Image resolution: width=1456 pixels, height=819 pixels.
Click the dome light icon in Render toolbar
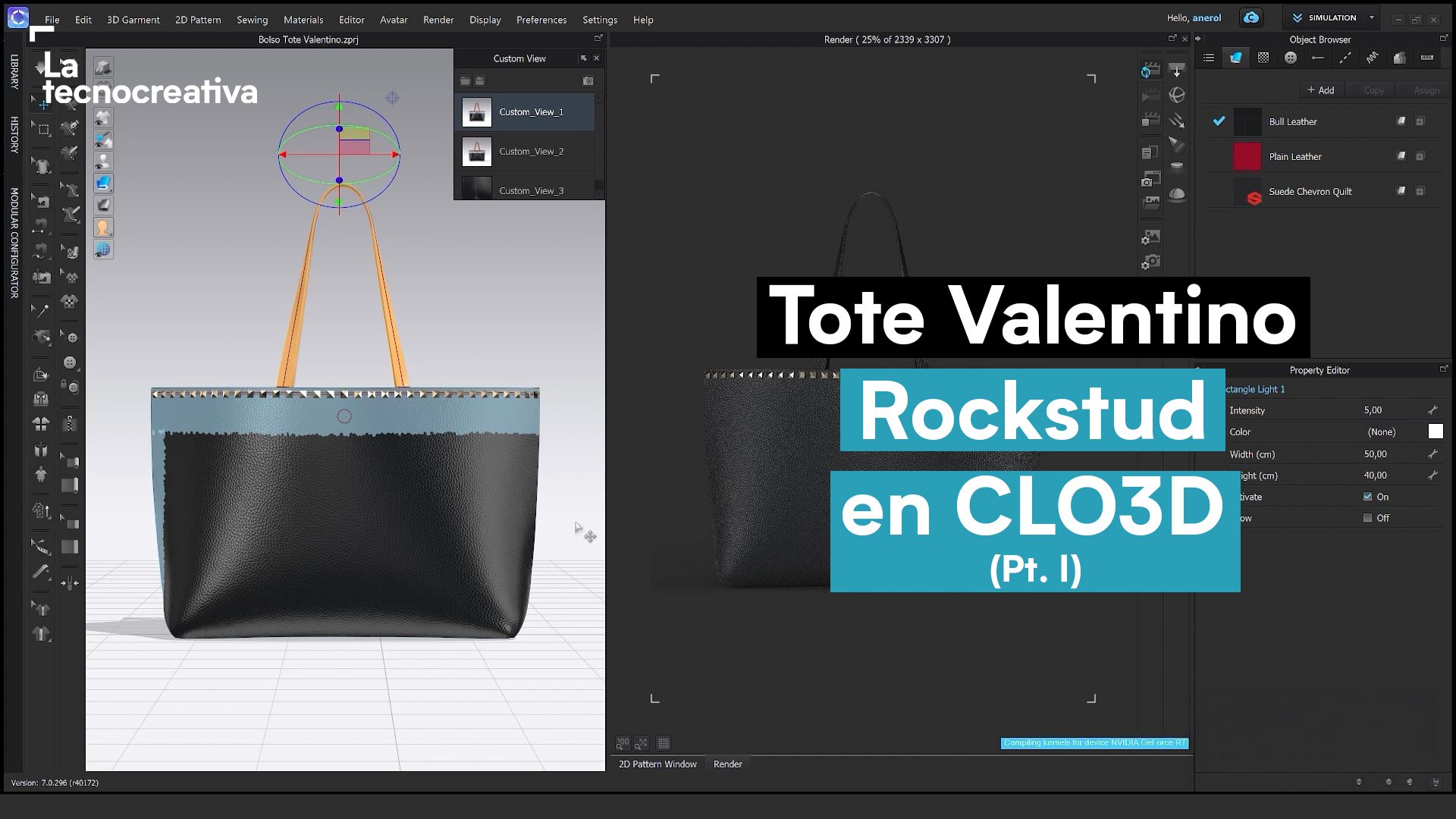coord(1177,194)
